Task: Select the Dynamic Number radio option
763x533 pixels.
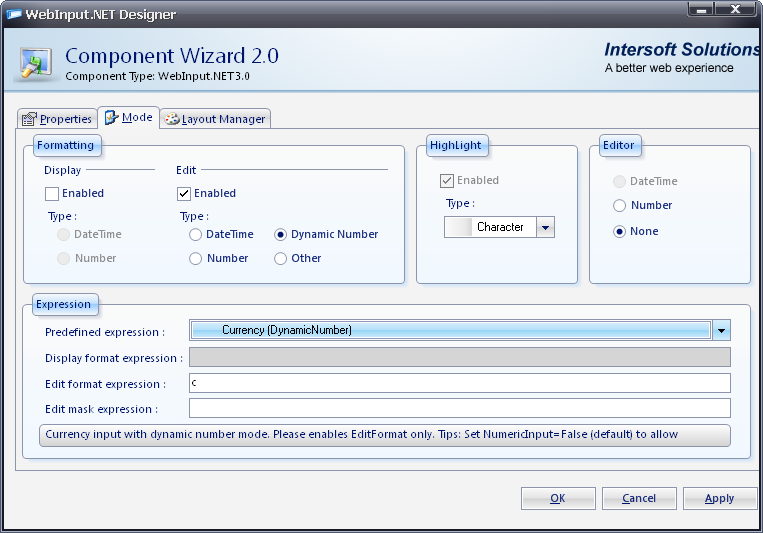Action: (x=281, y=235)
